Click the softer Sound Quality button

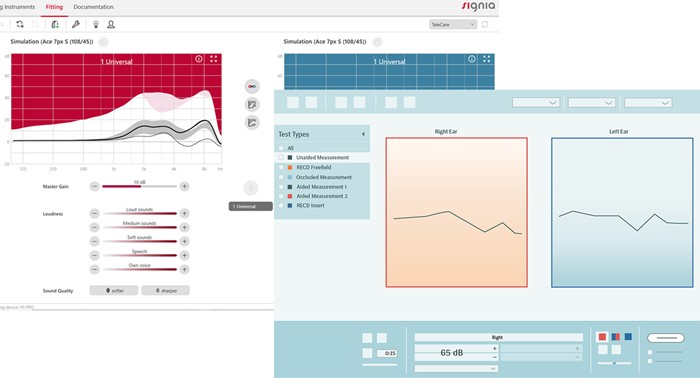click(x=114, y=291)
